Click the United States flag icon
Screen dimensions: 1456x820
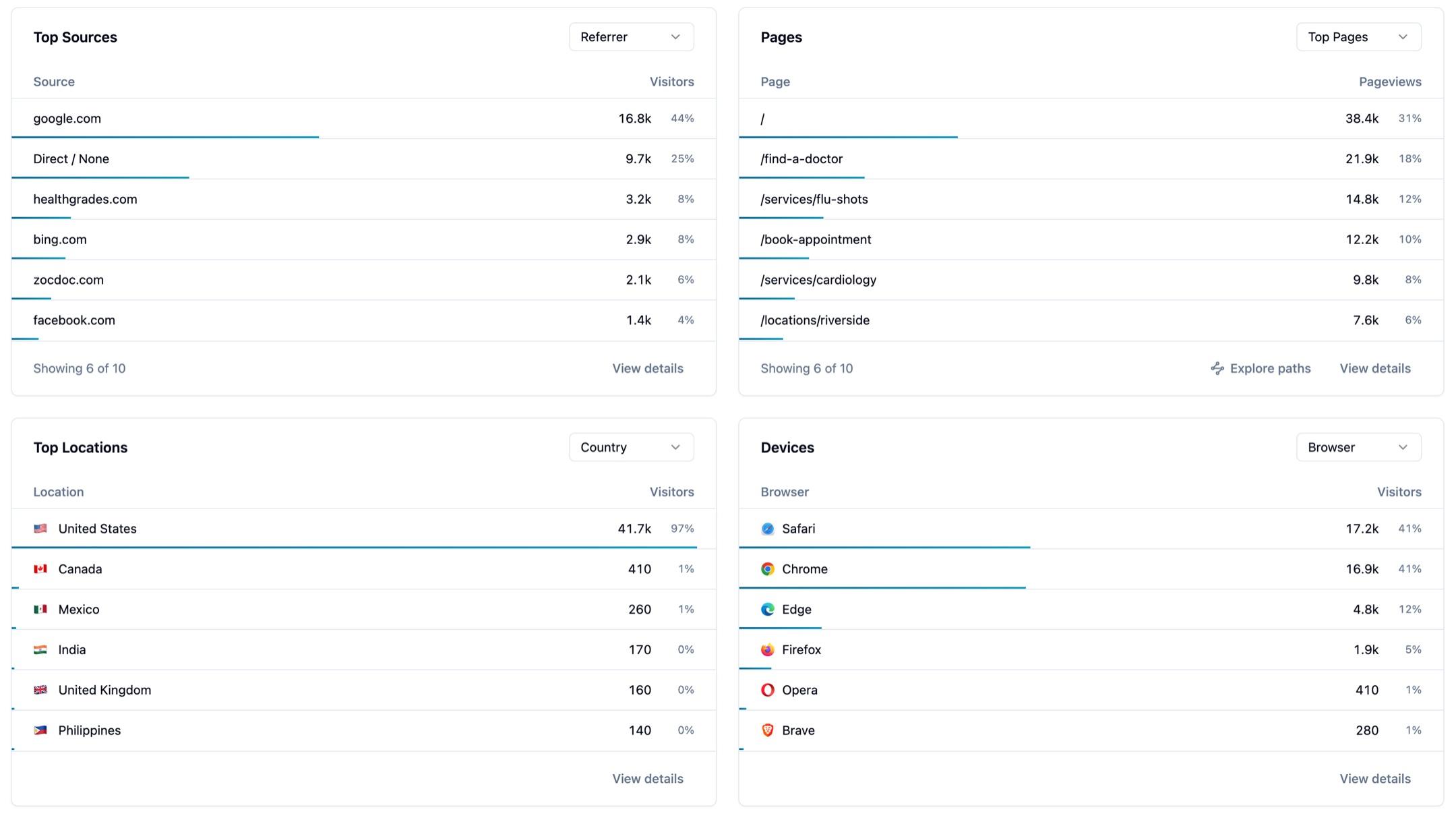tap(40, 529)
